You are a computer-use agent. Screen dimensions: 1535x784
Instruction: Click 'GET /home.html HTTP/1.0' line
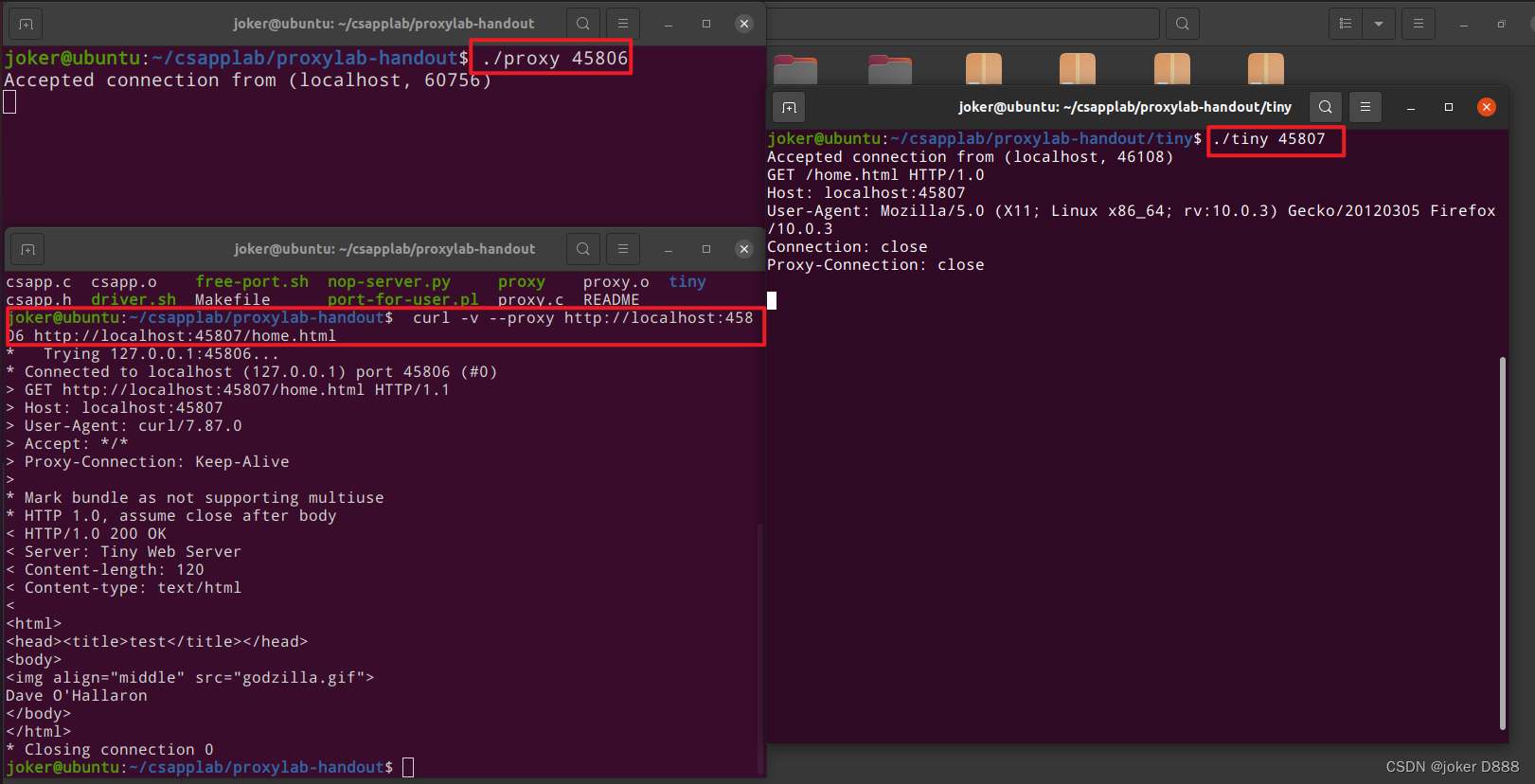[x=876, y=175]
